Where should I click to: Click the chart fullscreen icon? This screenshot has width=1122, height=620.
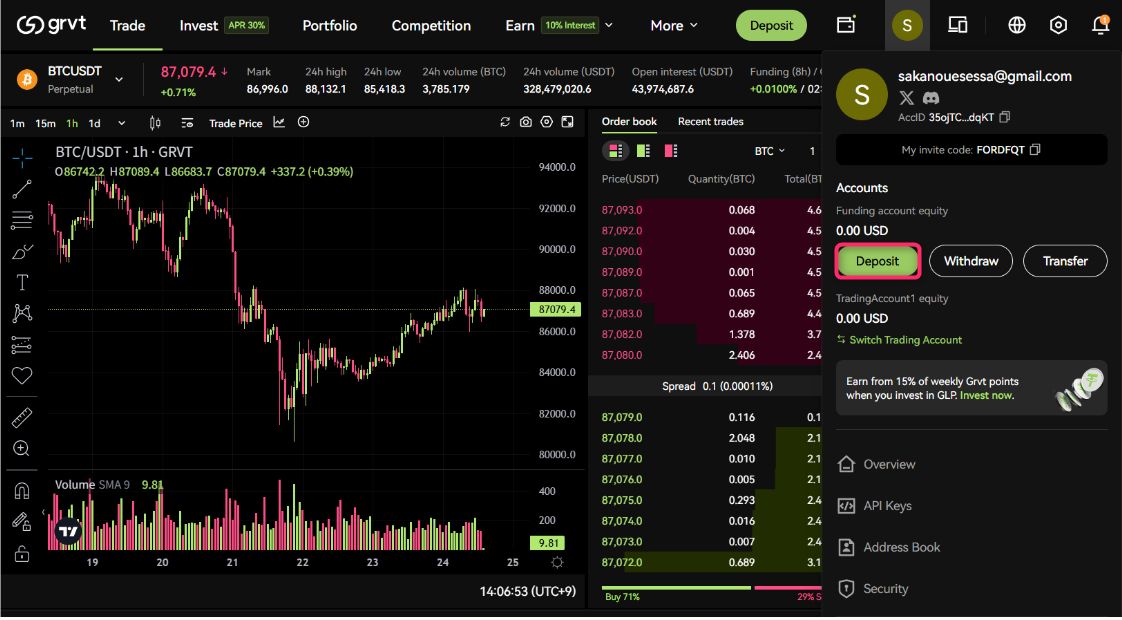pos(568,122)
